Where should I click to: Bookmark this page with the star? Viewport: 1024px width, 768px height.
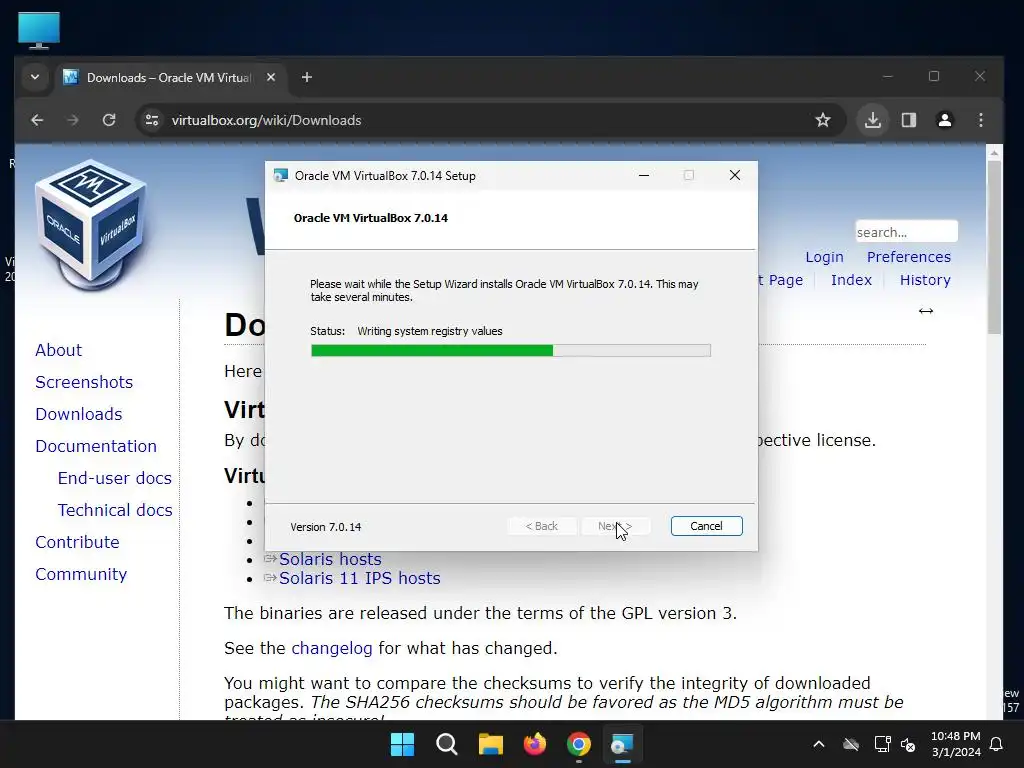(823, 120)
